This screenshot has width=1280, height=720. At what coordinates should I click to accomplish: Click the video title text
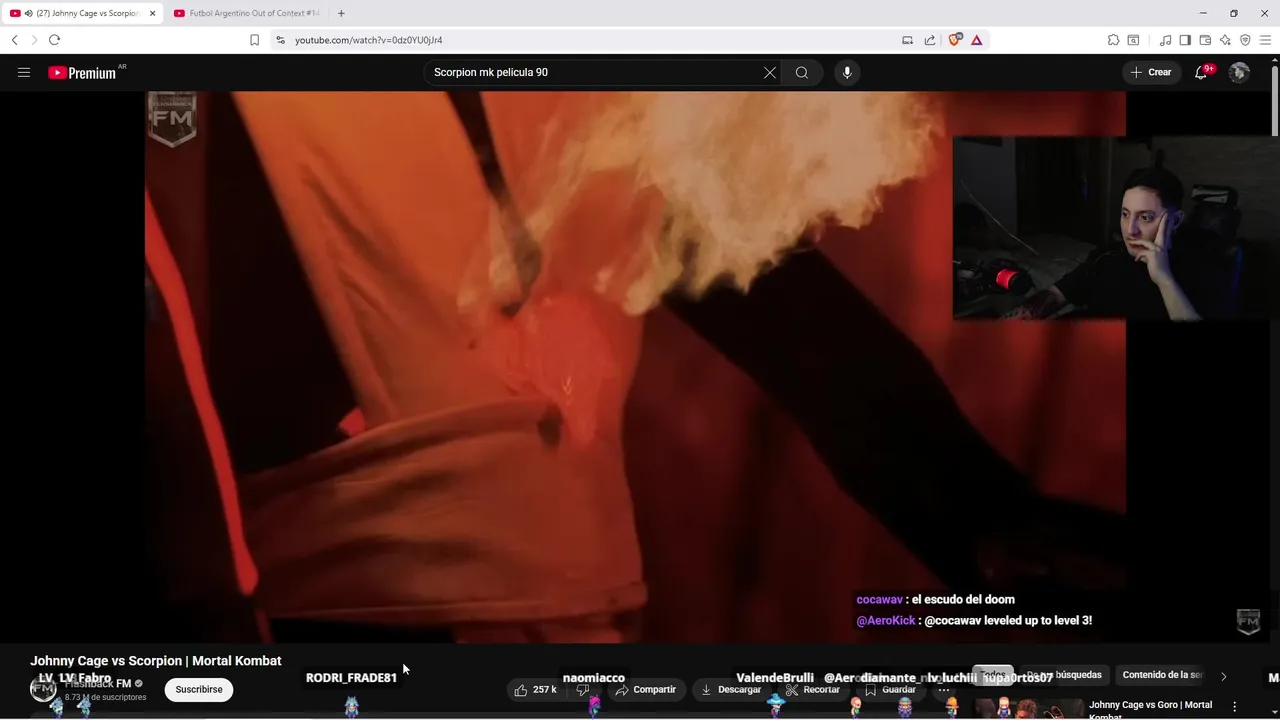pos(156,661)
